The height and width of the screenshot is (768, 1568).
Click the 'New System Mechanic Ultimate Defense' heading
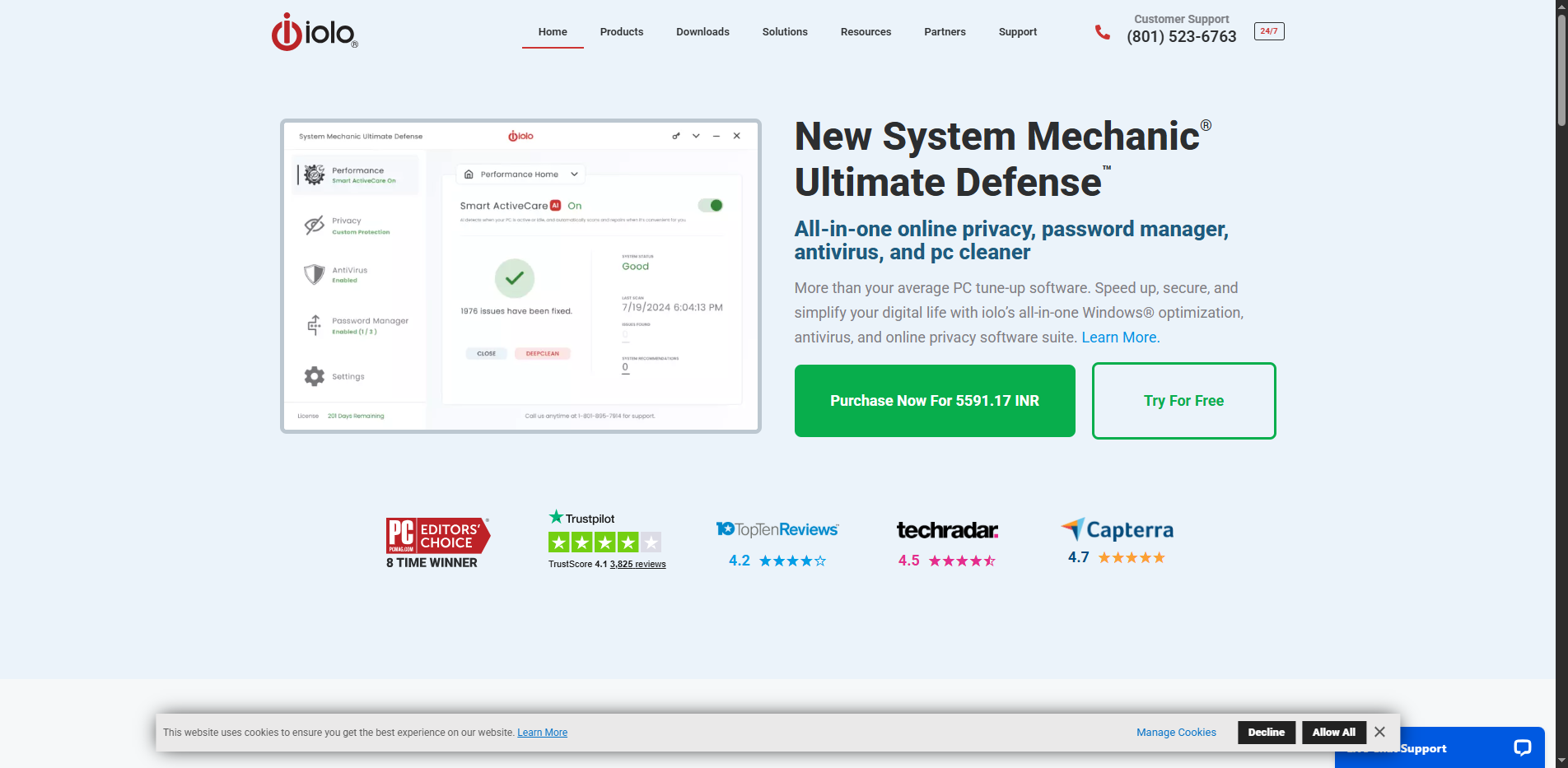[x=1003, y=159]
